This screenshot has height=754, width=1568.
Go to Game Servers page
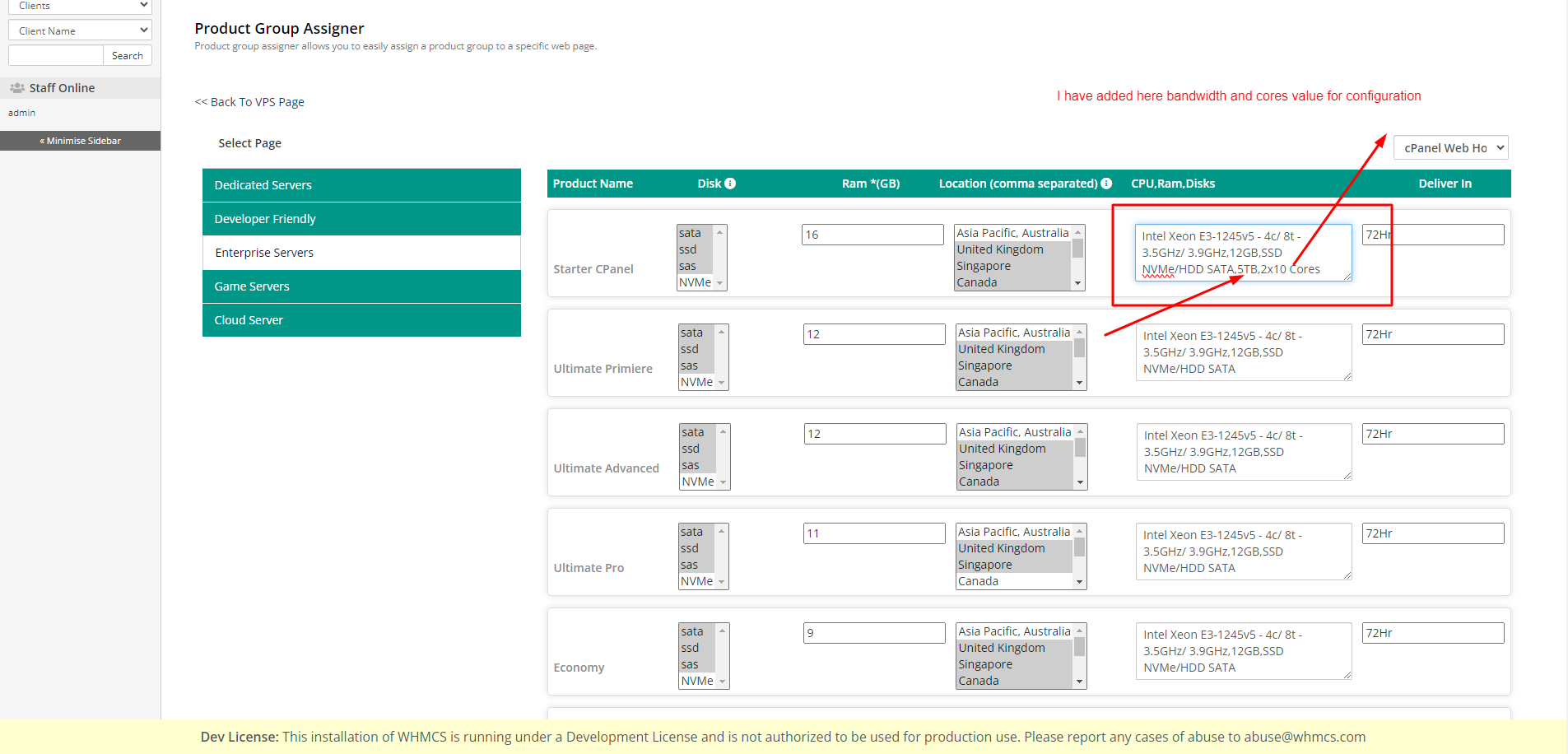click(x=361, y=286)
